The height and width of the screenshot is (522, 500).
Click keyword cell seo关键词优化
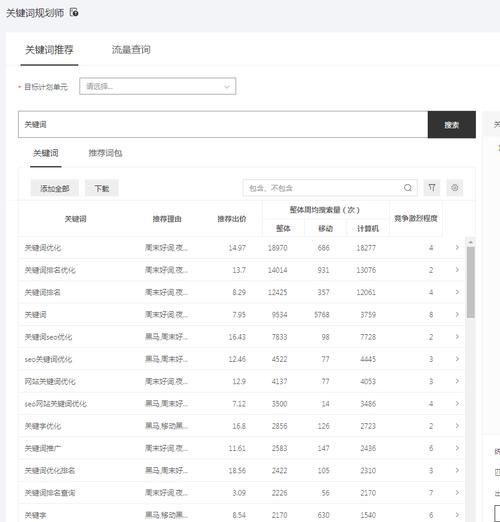pos(48,359)
